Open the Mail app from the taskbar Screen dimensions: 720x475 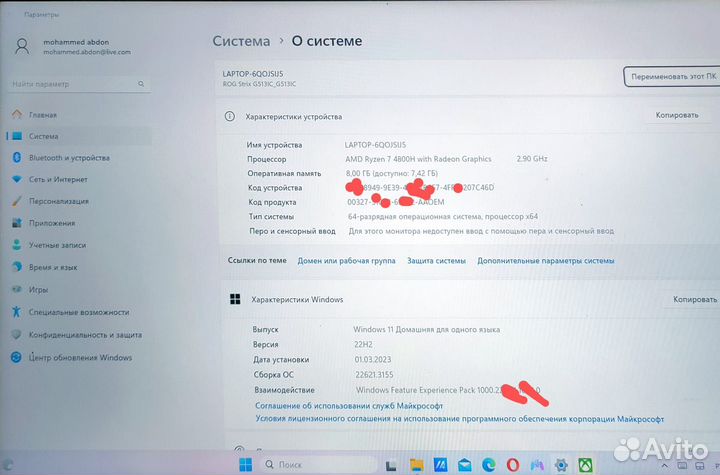tap(465, 465)
